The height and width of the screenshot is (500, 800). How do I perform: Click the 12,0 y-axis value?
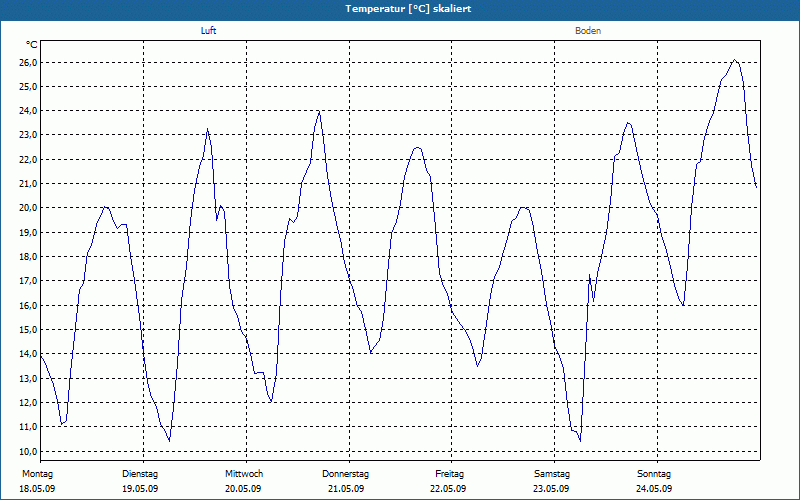pyautogui.click(x=28, y=403)
